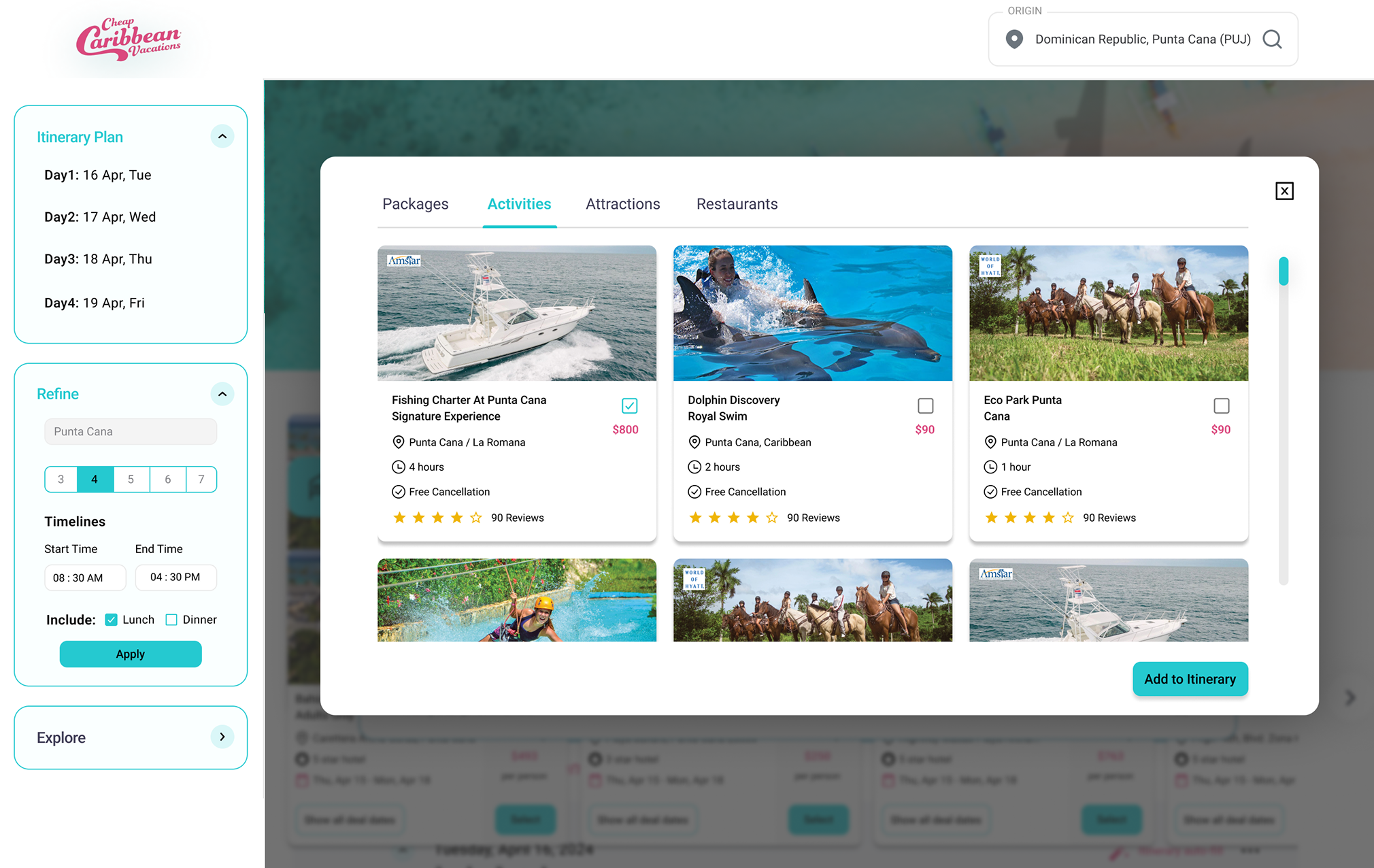The image size is (1374, 868).
Task: Select Day2: 17 Apr, Wed in itinerary
Action: [x=100, y=217]
